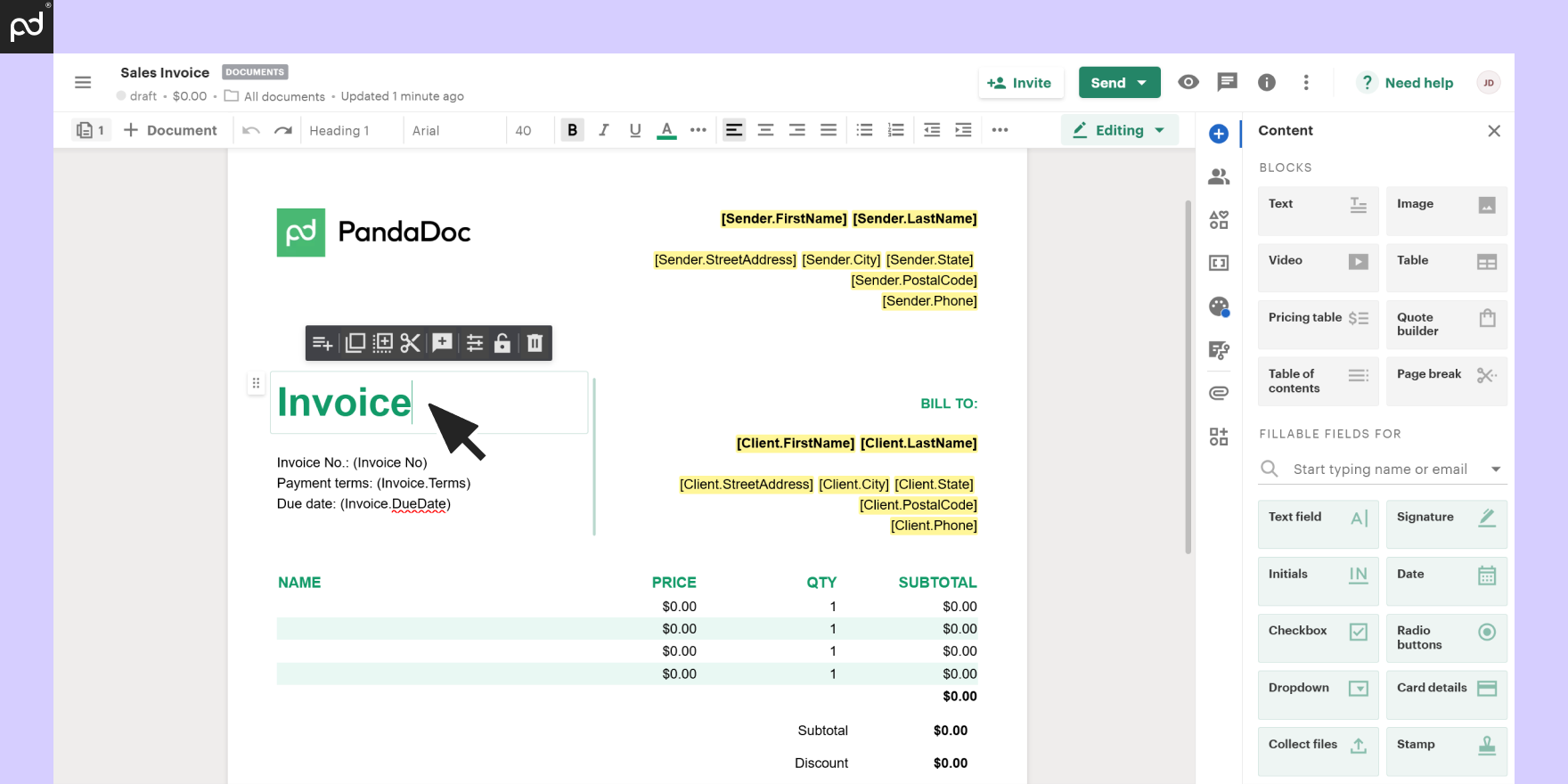Open the Attachments paperclip sidebar tab
The image size is (1568, 784).
coord(1219,393)
